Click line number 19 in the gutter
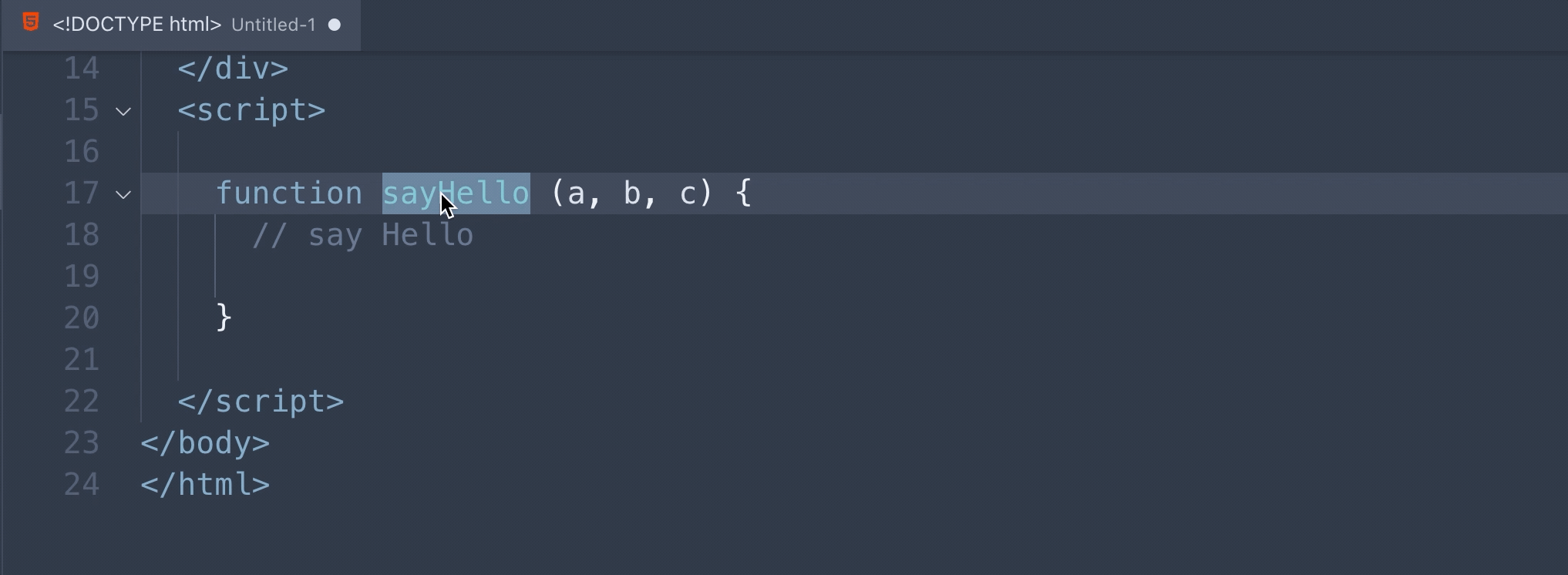Screen dimensions: 1568x575 [x=82, y=277]
